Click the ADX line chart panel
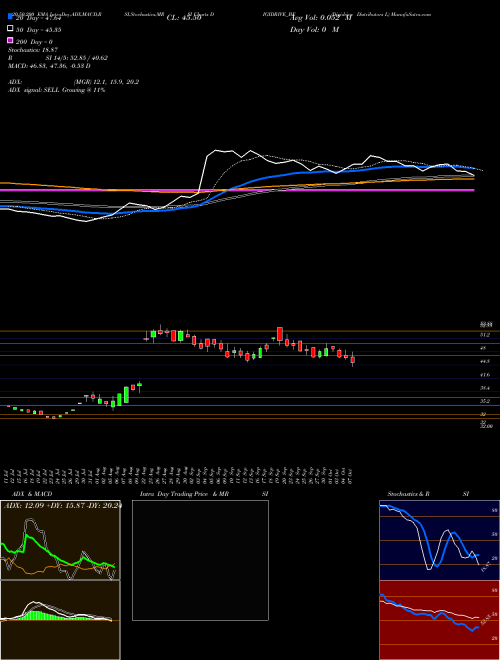 [x=60, y=540]
